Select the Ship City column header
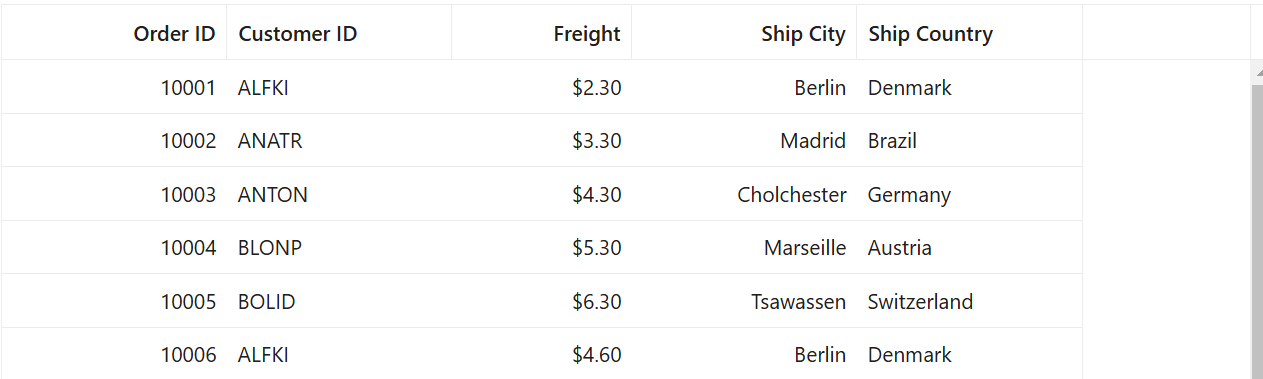This screenshot has height=379, width=1263. click(744, 33)
